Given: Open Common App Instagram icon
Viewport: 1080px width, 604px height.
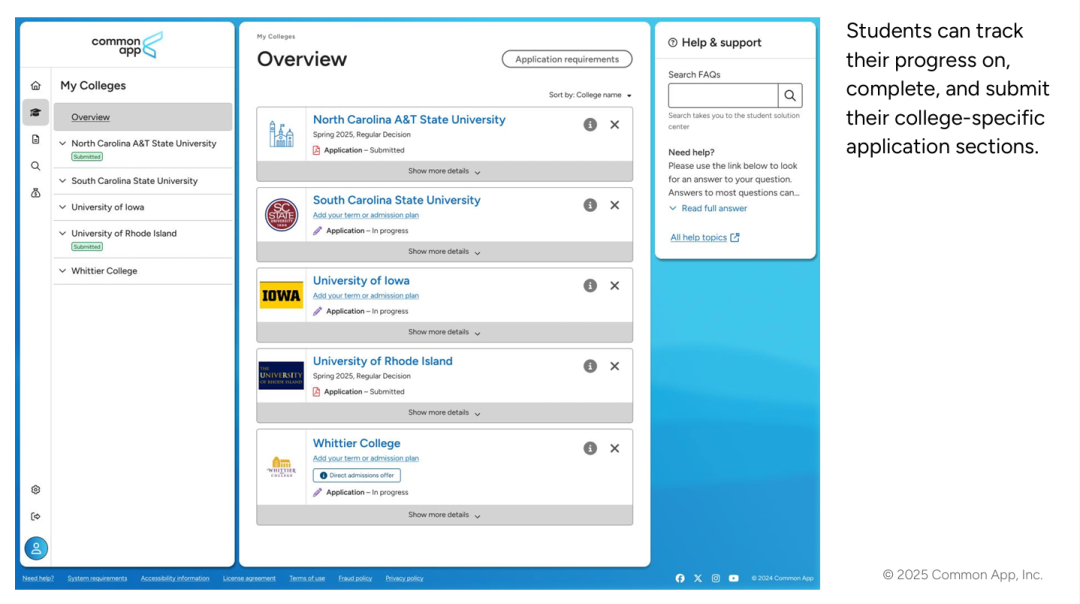Looking at the screenshot, I should click(716, 579).
